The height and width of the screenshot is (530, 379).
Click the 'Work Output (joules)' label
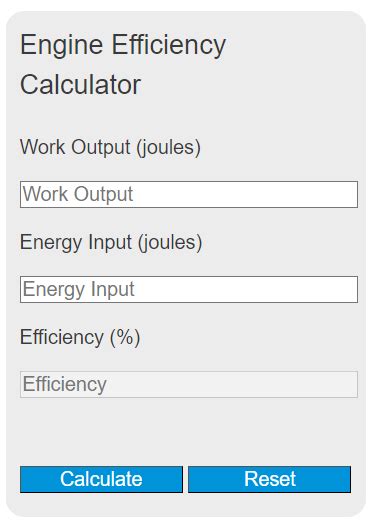click(110, 147)
